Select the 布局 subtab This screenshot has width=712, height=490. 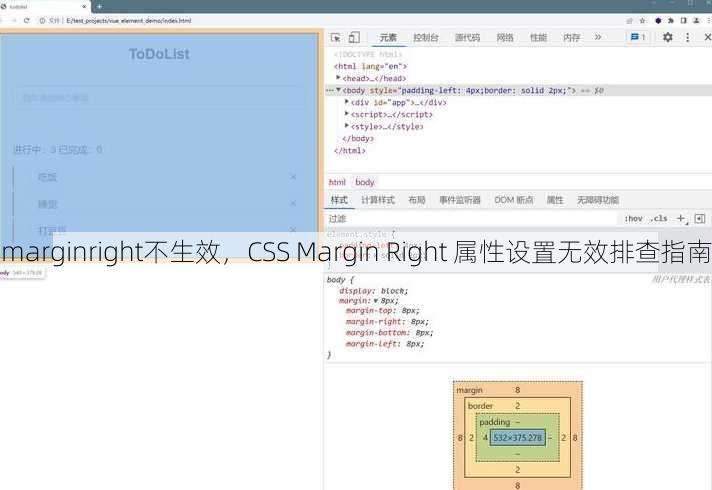[416, 200]
